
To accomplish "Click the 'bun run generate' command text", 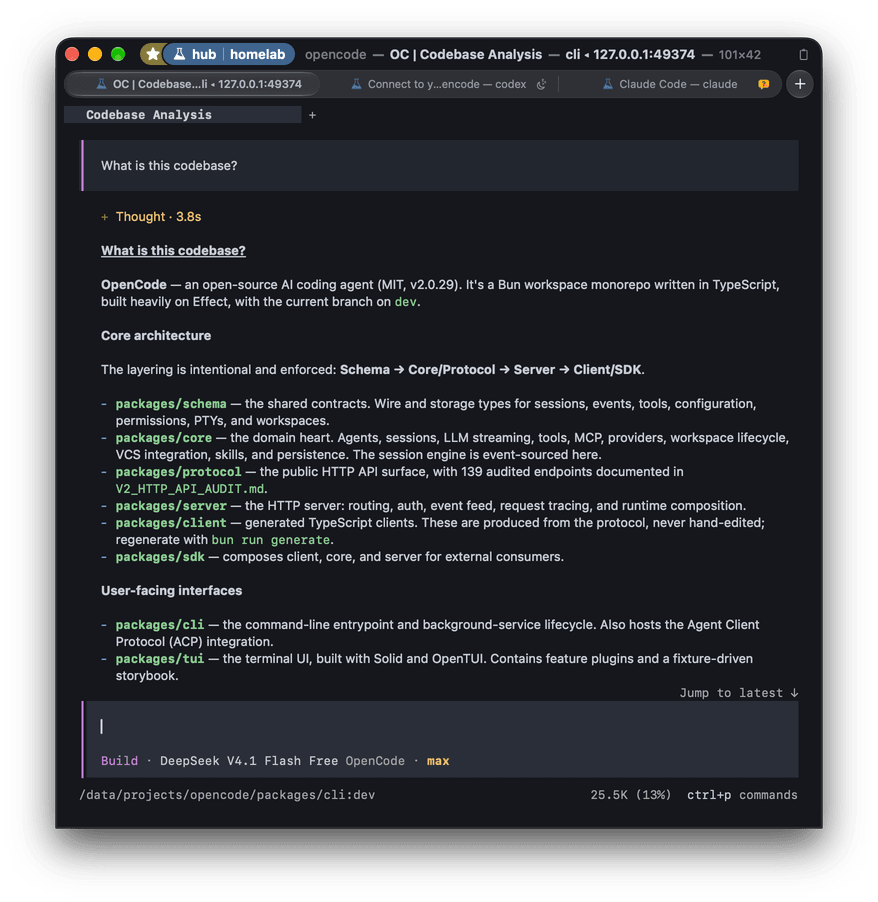I will click(x=270, y=540).
